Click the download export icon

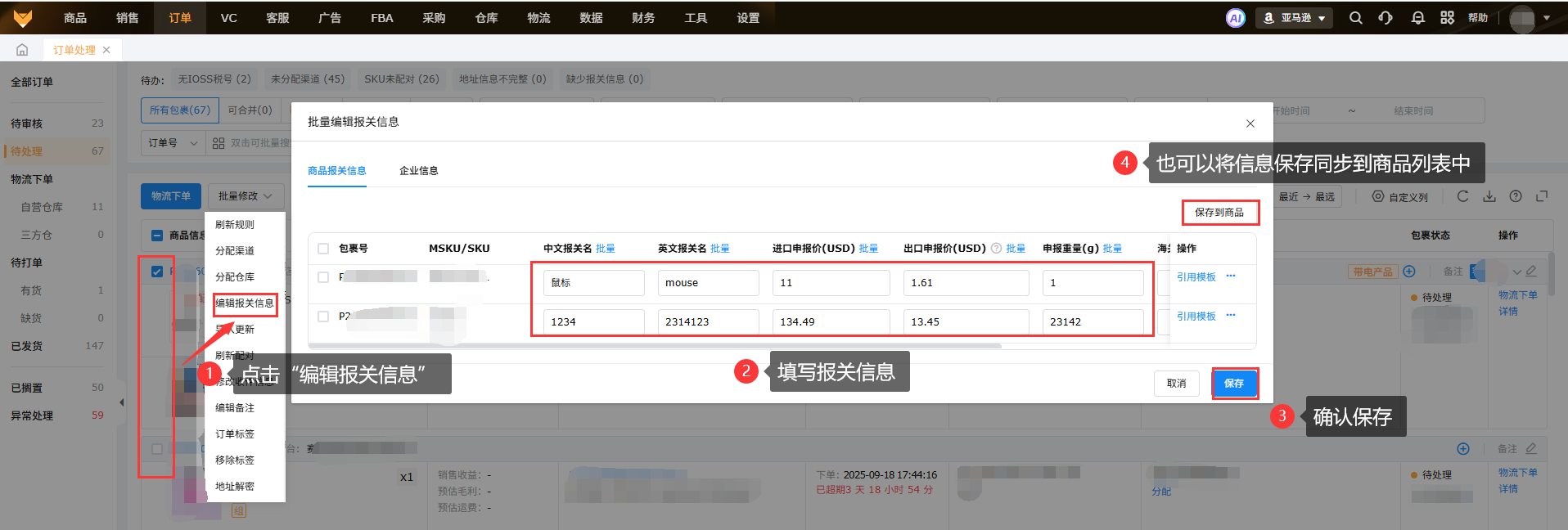pos(1489,196)
